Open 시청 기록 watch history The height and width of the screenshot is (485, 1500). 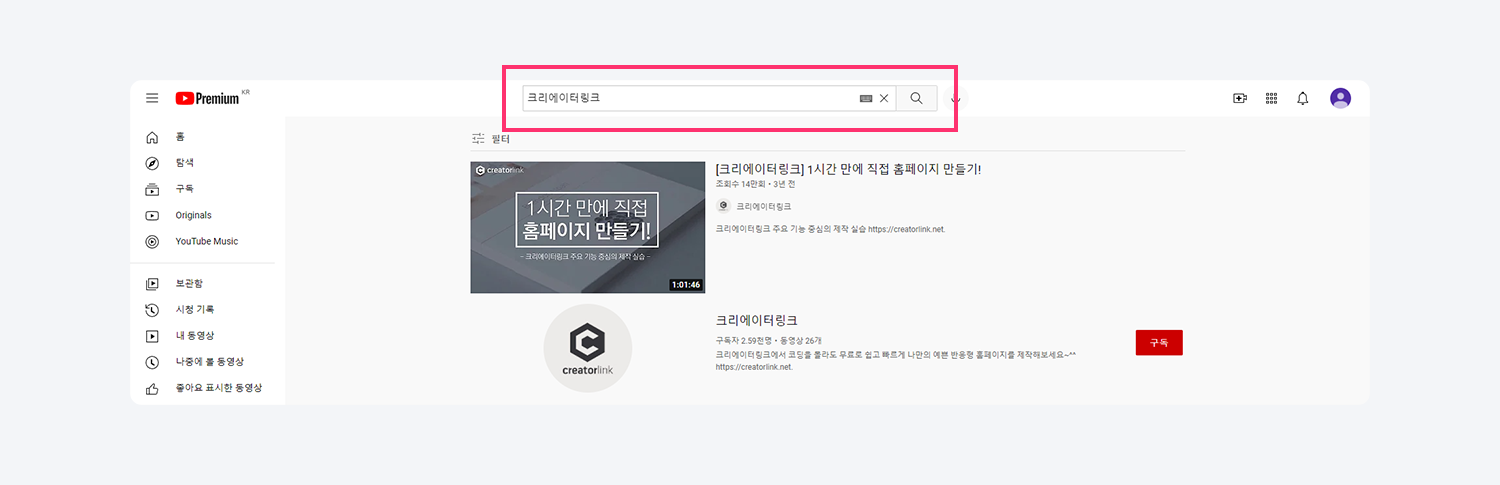tap(194, 310)
